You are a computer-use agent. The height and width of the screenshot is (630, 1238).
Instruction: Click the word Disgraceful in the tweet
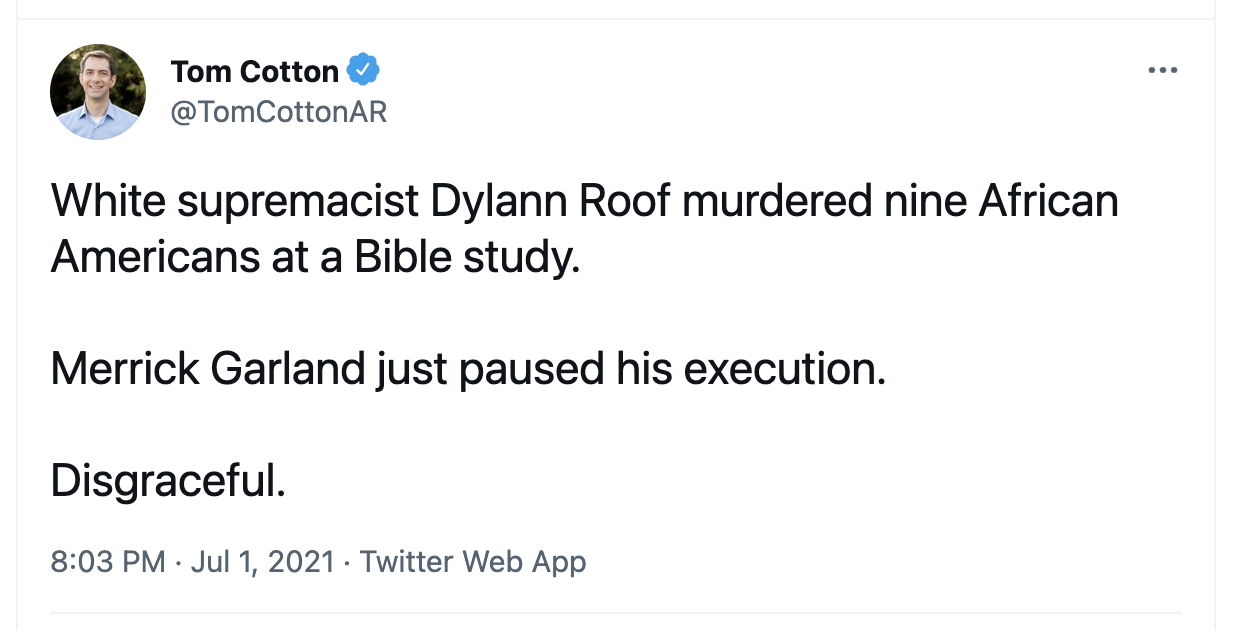tap(168, 482)
